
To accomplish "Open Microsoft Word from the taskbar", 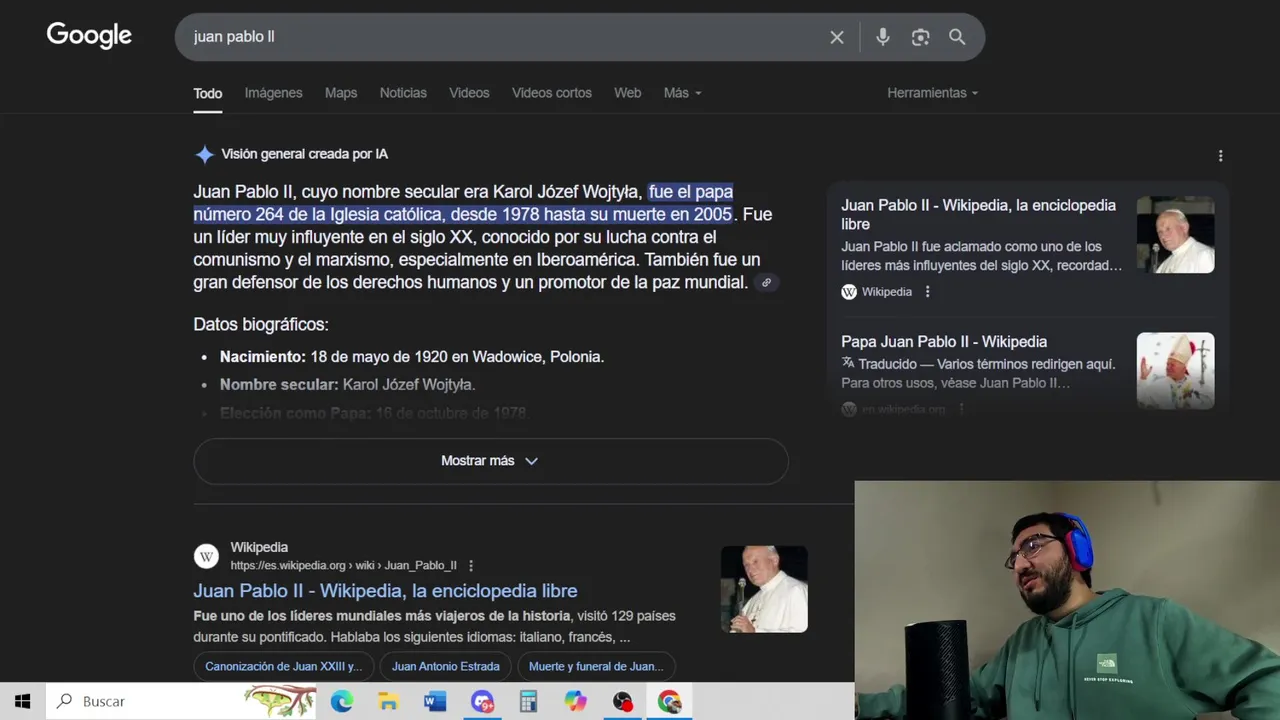I will pos(435,702).
